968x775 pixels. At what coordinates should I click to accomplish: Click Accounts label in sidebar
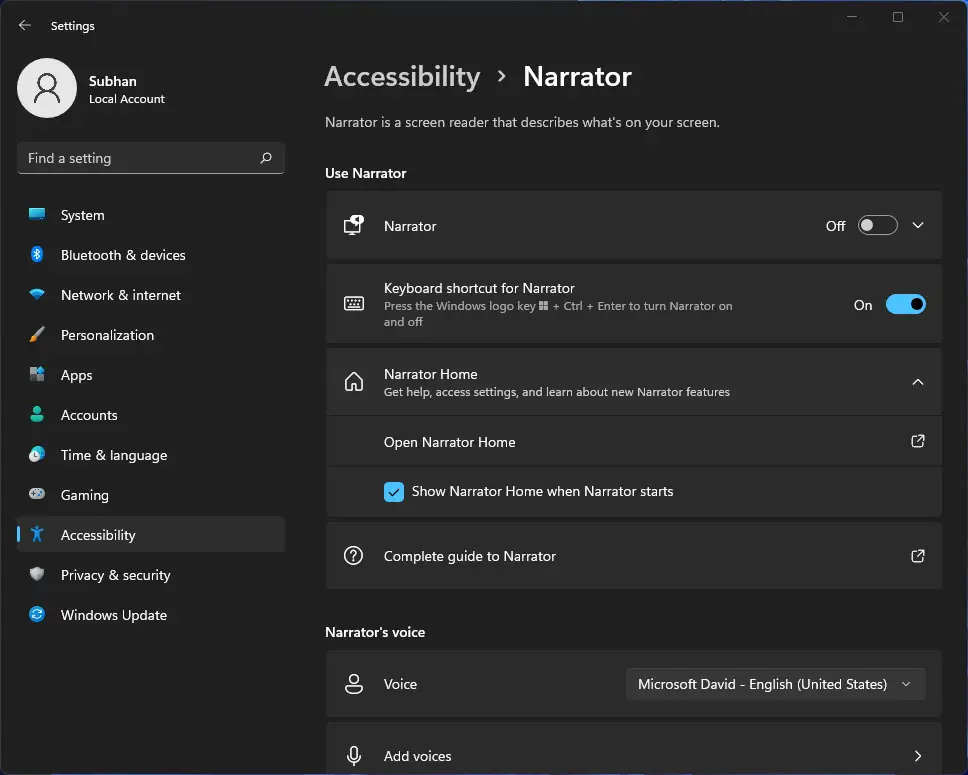pos(89,415)
